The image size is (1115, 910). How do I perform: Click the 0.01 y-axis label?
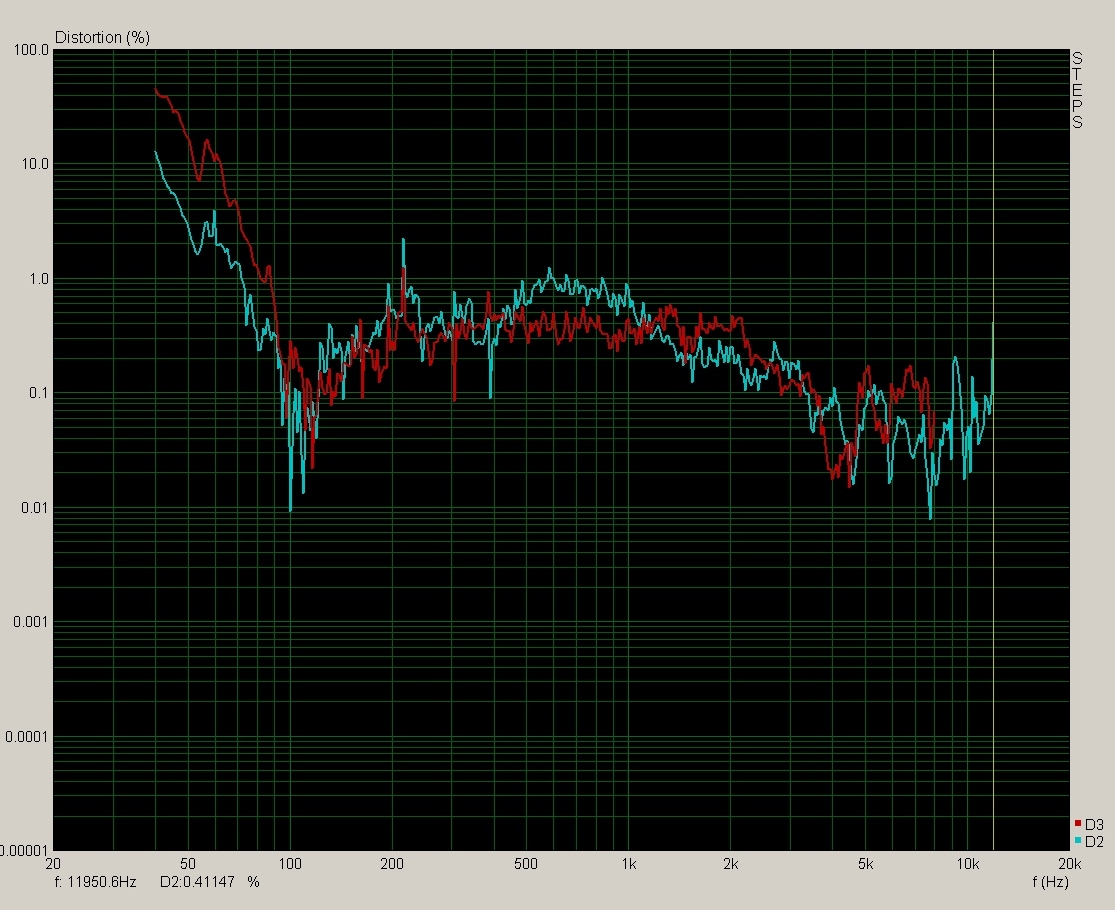34,508
